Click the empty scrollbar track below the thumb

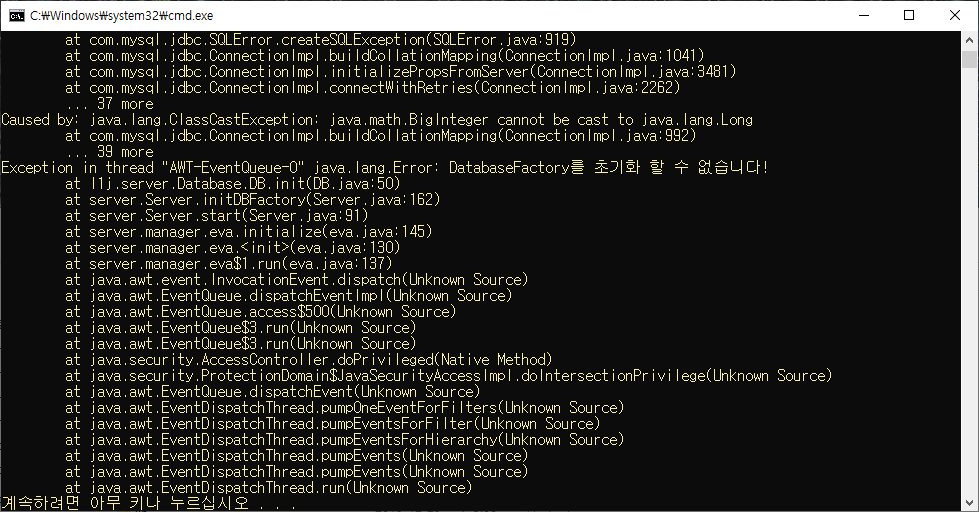pyautogui.click(x=969, y=281)
